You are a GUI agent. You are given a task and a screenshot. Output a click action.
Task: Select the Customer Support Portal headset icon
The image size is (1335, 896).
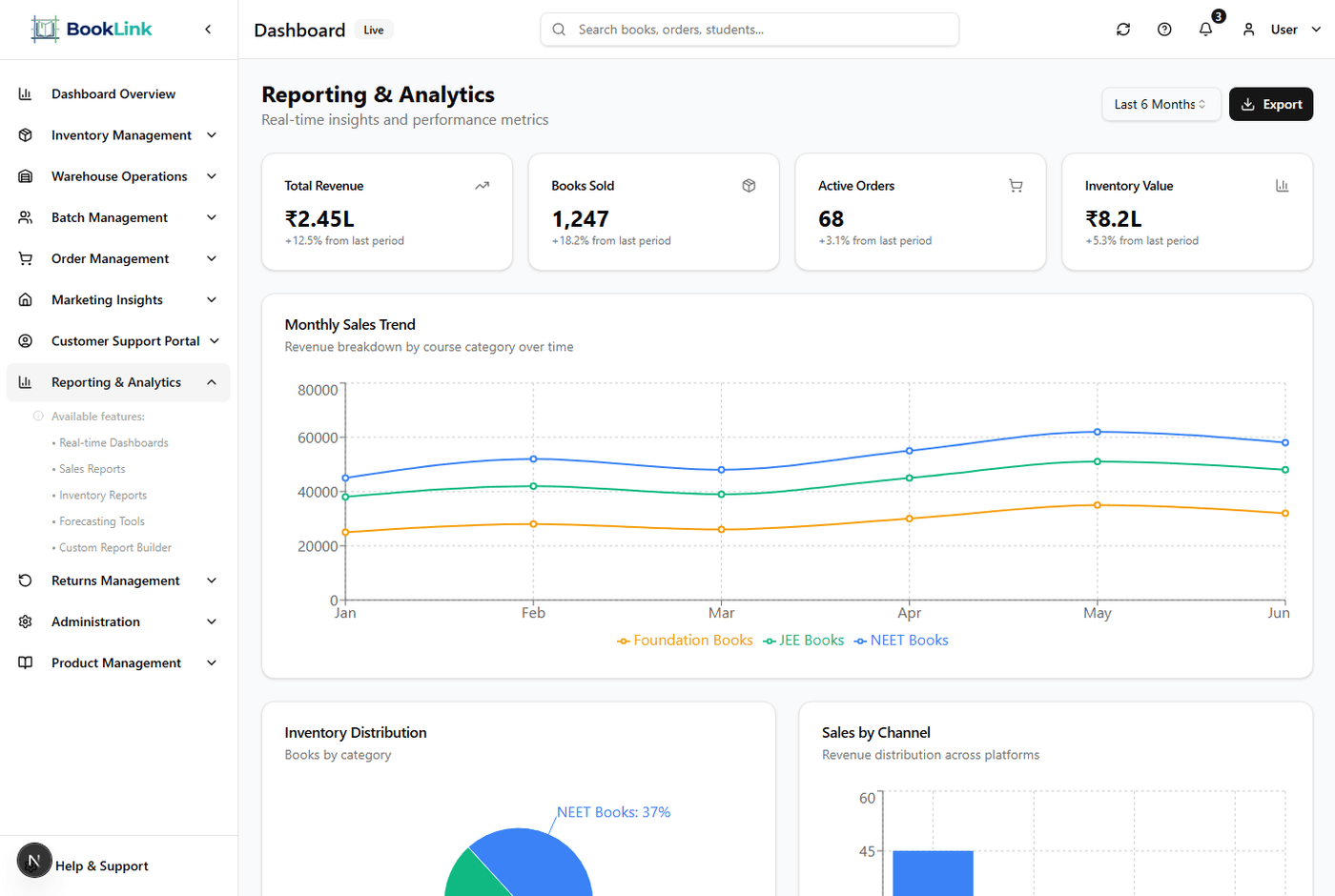[24, 340]
